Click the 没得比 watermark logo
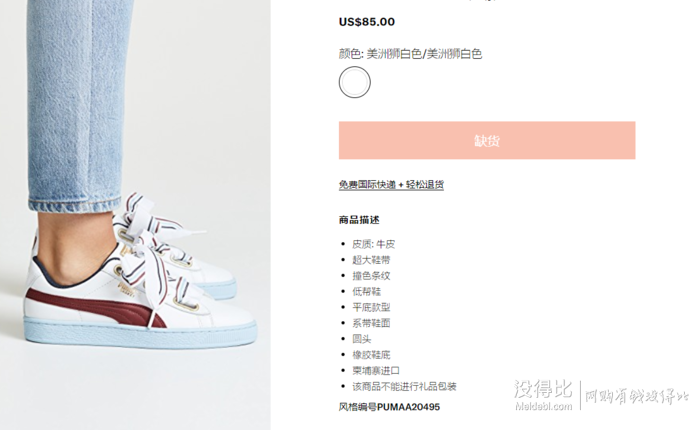Screen dimensions: 700x430 tap(543, 395)
